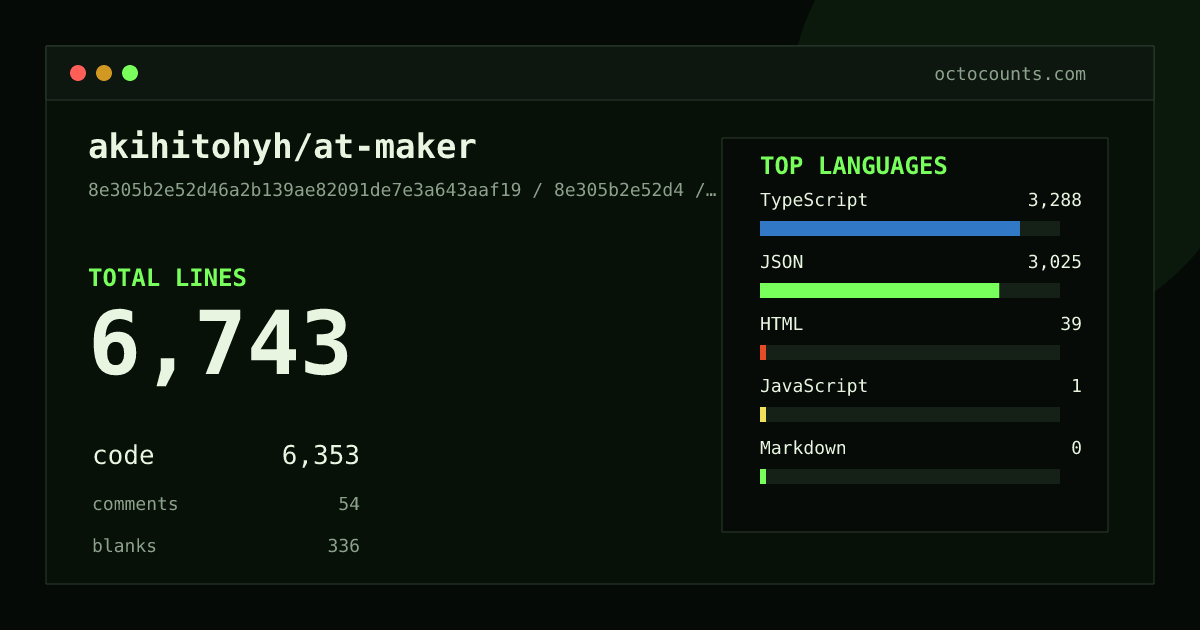
Task: Click the TOP LANGUAGES heading
Action: coord(853,166)
